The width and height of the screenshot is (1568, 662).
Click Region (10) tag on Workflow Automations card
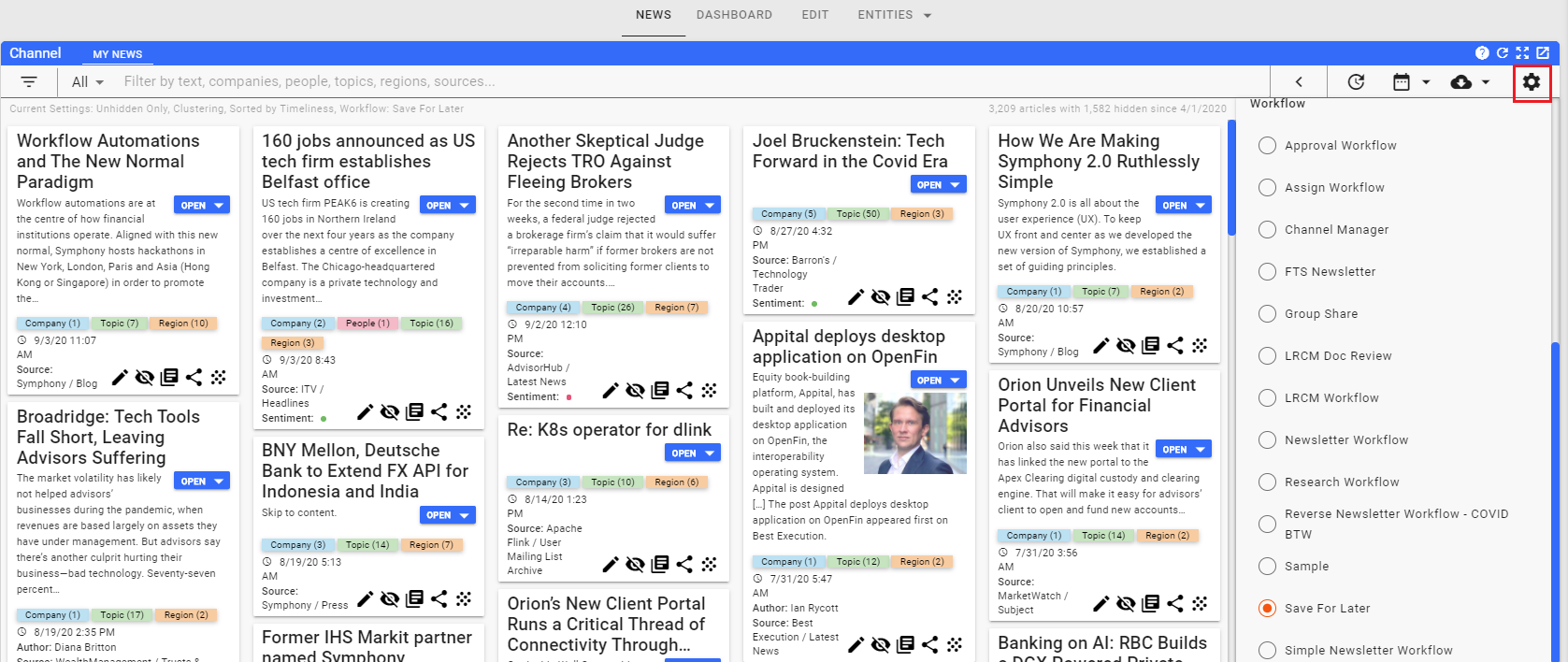pyautogui.click(x=183, y=324)
